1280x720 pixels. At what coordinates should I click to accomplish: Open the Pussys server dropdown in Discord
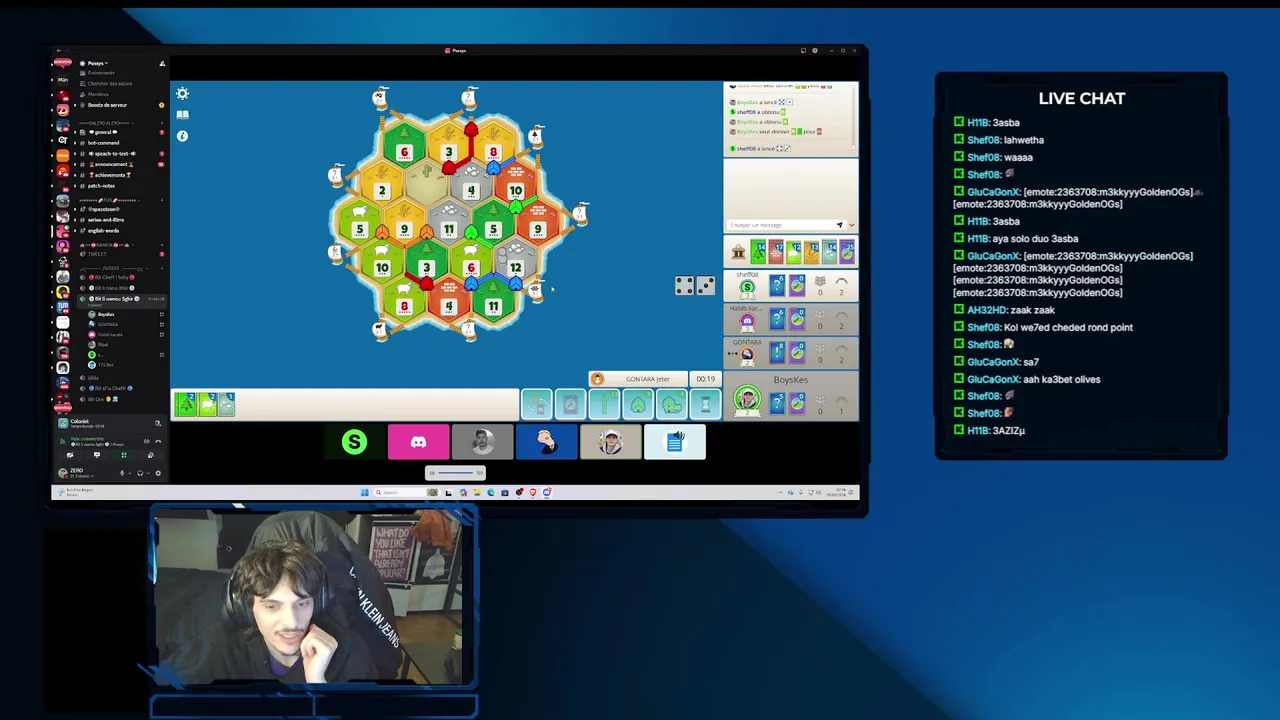pyautogui.click(x=97, y=63)
